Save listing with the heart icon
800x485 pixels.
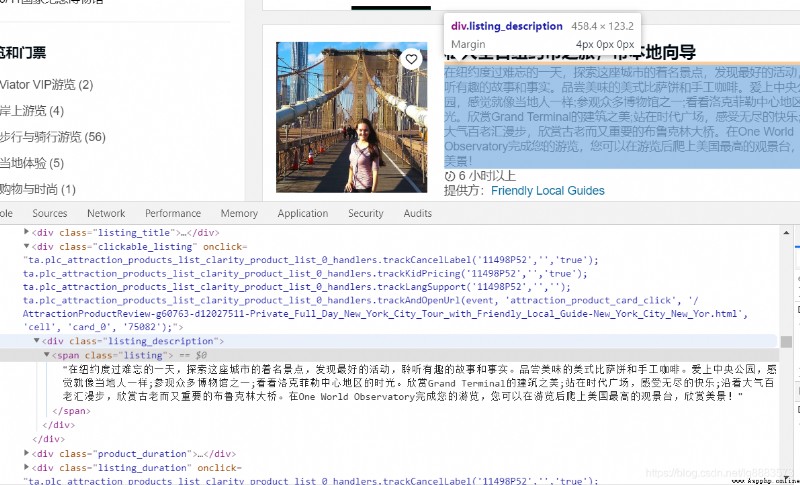(411, 60)
